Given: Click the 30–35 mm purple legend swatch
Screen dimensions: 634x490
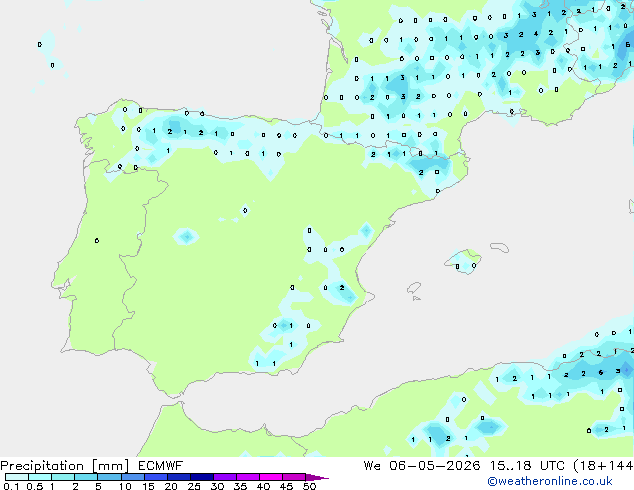Looking at the screenshot, I should 225,477.
